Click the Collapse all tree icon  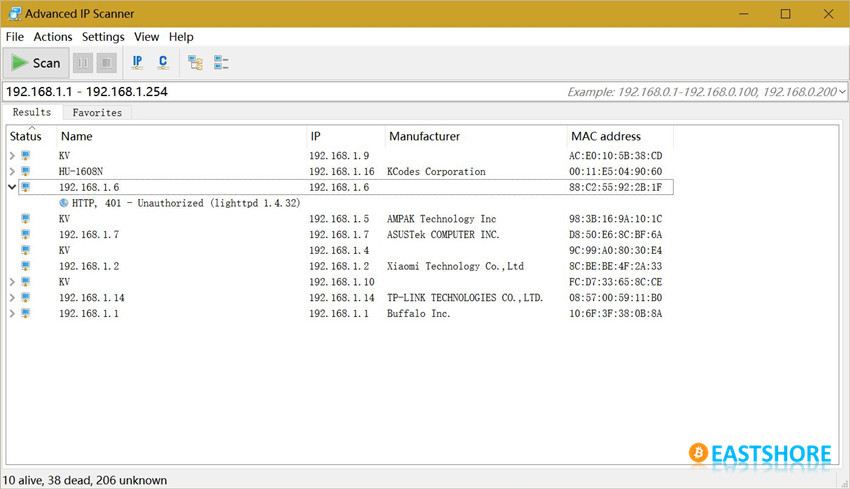click(x=221, y=63)
